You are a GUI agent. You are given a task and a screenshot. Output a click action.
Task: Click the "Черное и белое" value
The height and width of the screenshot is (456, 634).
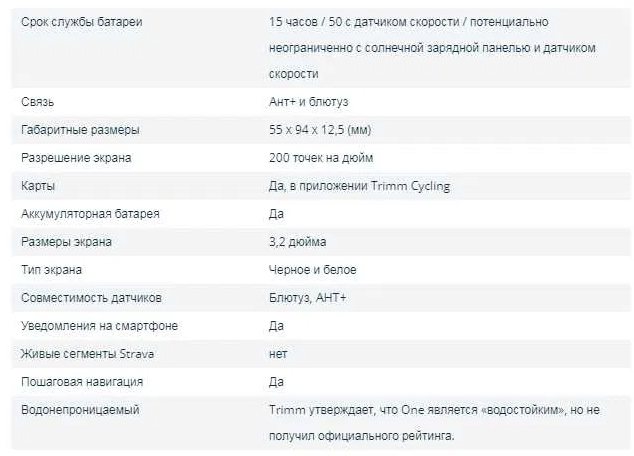point(313,270)
